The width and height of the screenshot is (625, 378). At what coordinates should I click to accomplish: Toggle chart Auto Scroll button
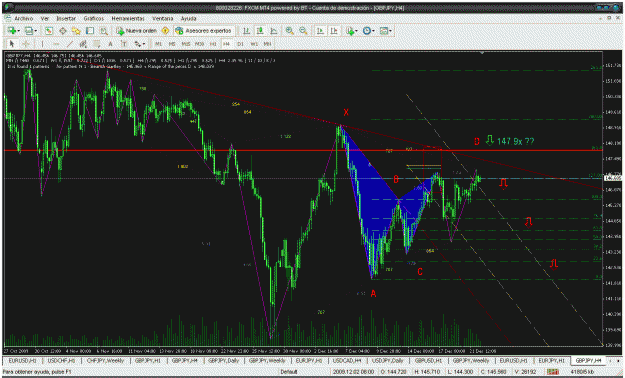coord(320,31)
